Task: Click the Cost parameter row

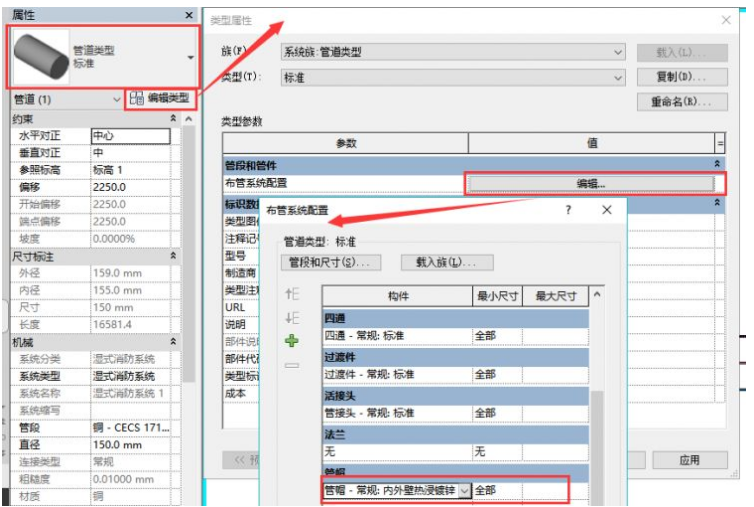Action: point(241,393)
